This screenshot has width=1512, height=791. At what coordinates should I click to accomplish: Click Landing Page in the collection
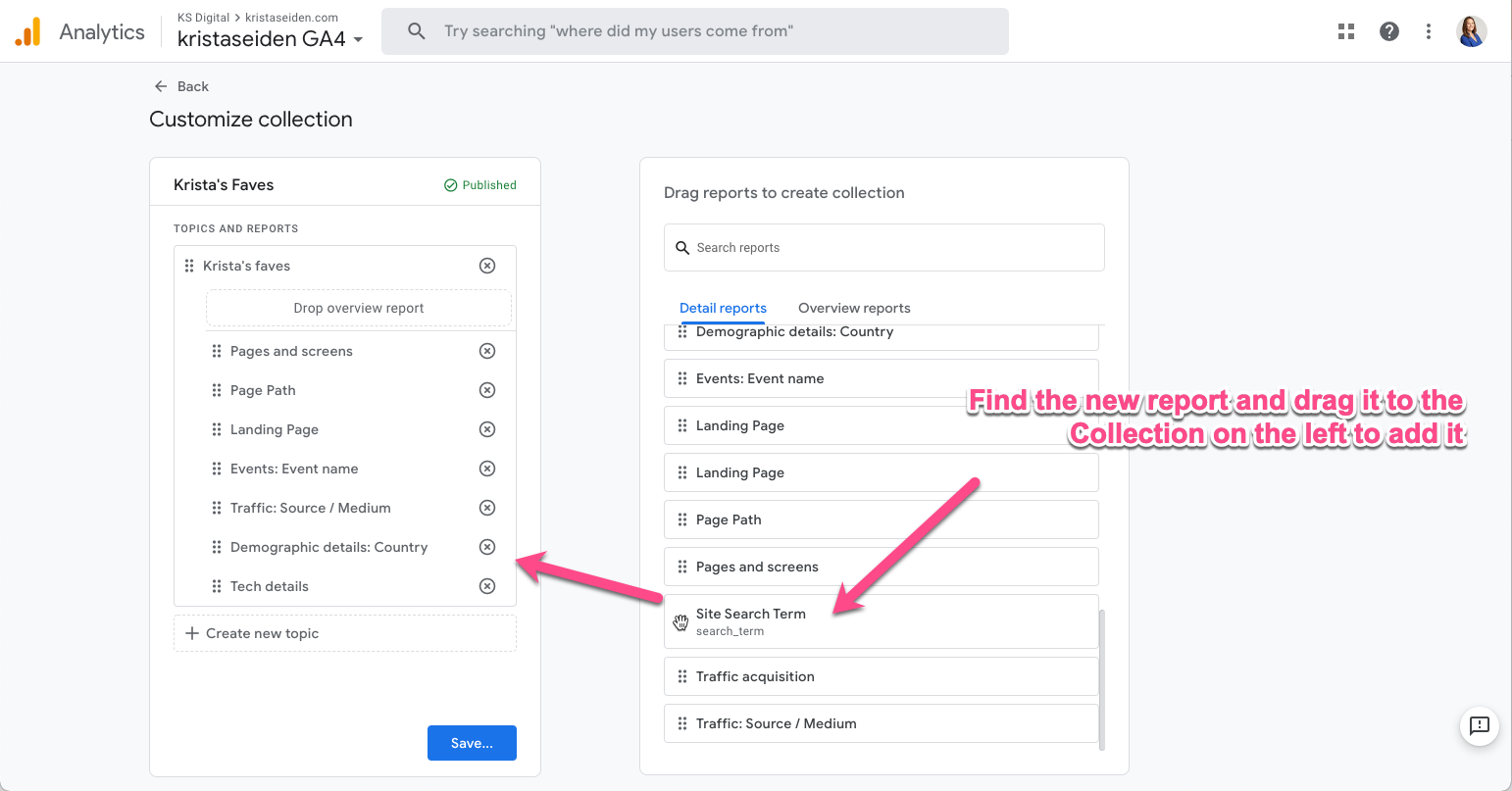pyautogui.click(x=275, y=429)
